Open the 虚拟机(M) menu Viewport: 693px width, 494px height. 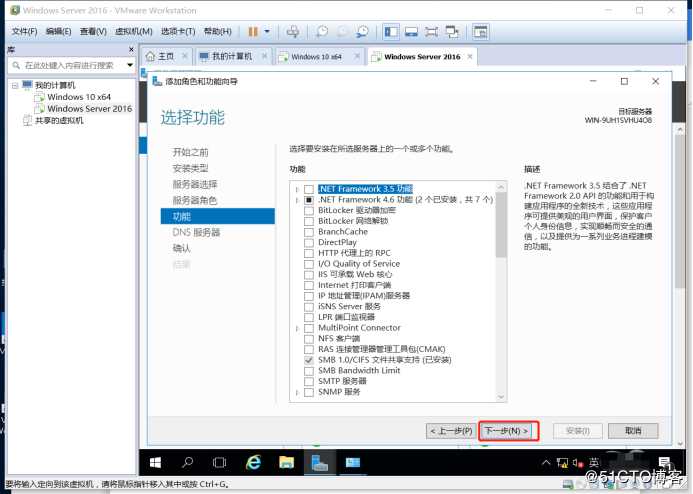click(133, 31)
